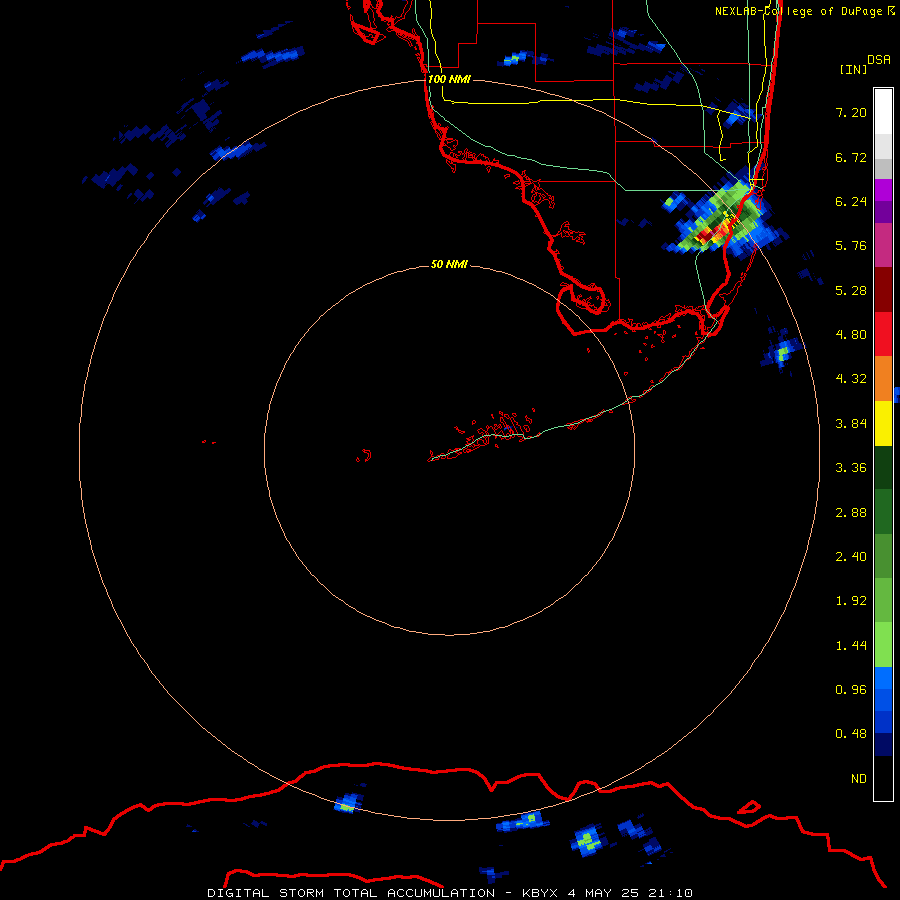The height and width of the screenshot is (900, 900).
Task: Select the 2.88 legend value
Action: pyautogui.click(x=851, y=513)
